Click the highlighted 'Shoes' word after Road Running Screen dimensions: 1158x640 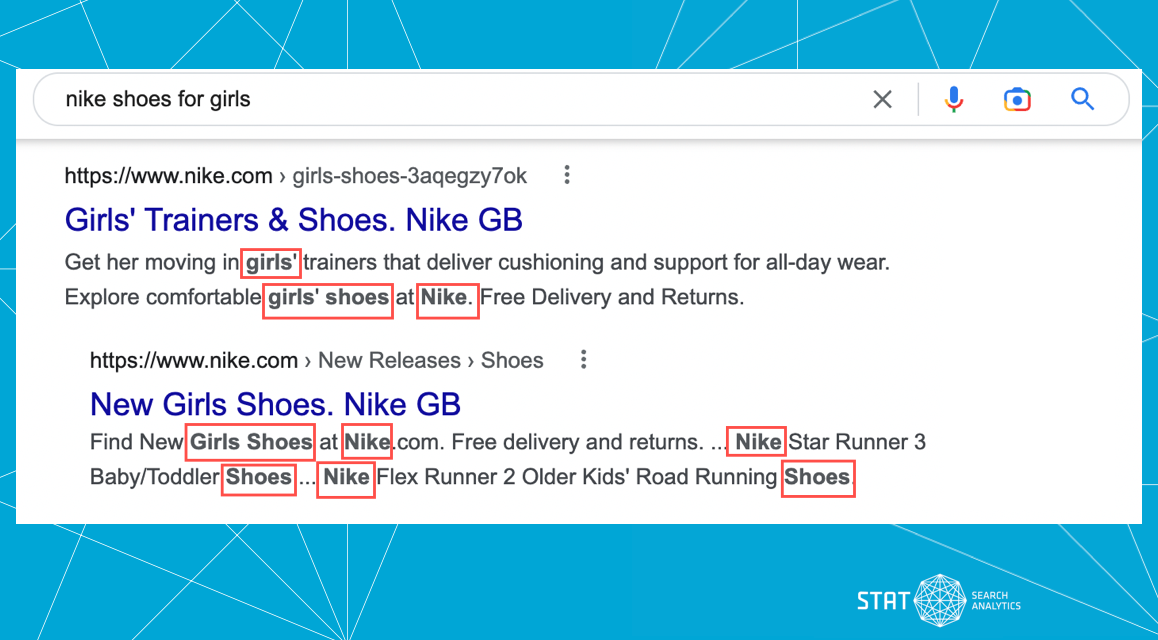coord(817,477)
